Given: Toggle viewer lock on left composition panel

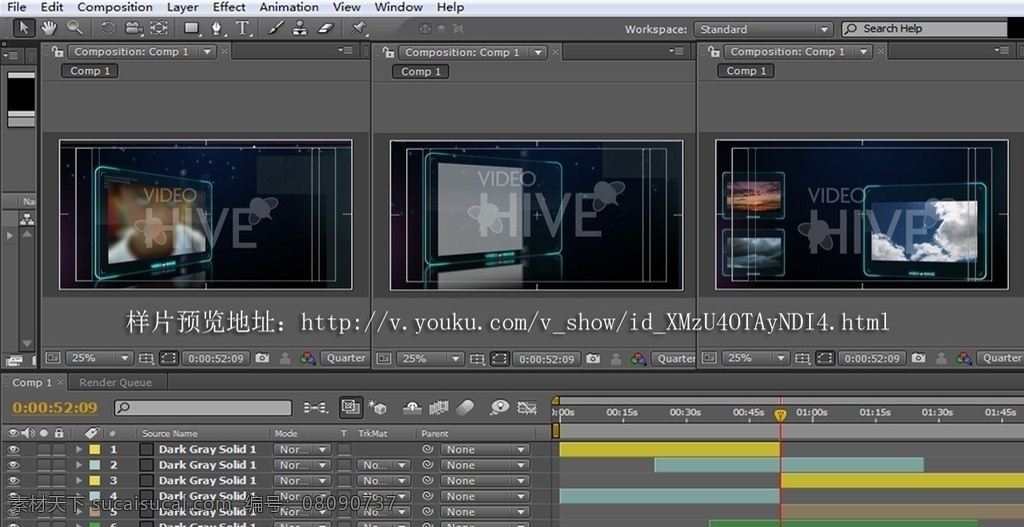Looking at the screenshot, I should pyautogui.click(x=58, y=52).
